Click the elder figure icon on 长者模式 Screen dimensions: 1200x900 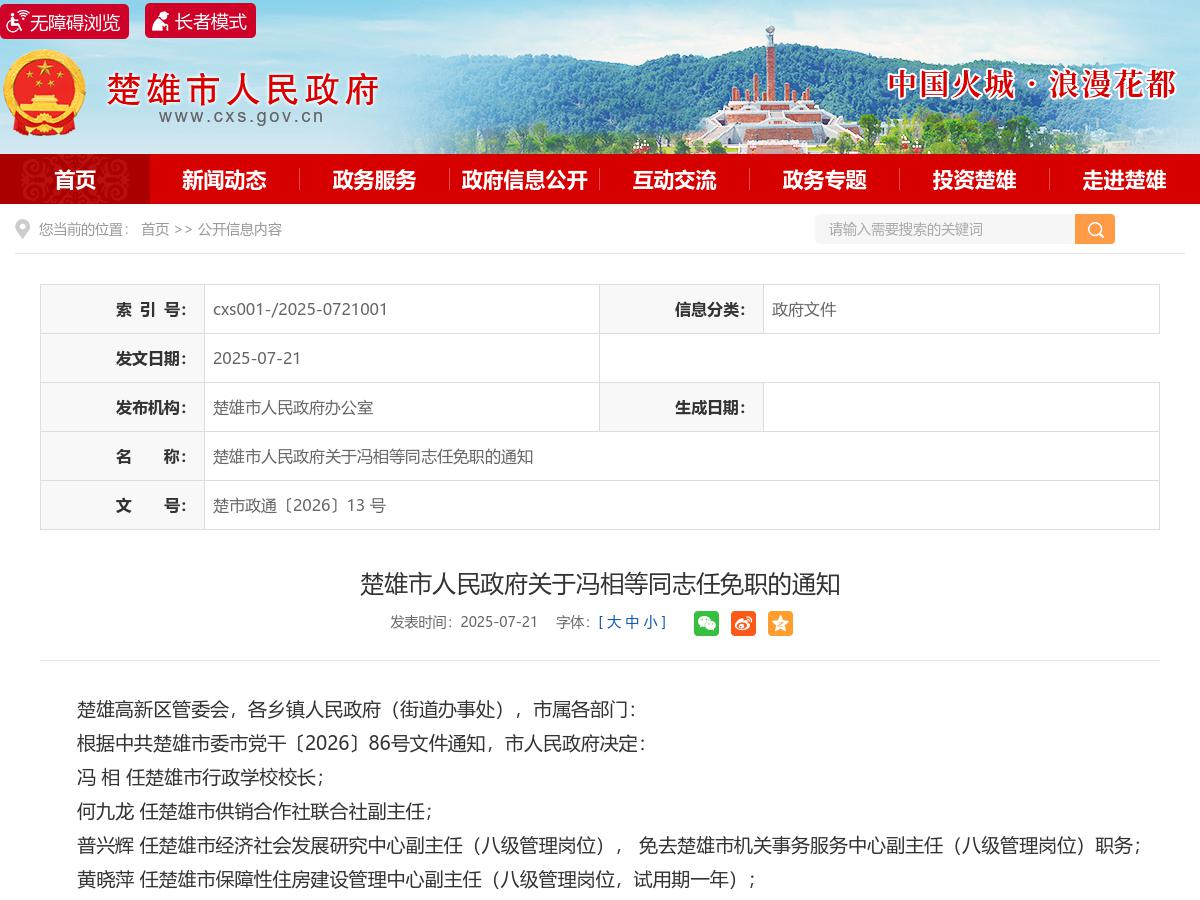coord(160,20)
